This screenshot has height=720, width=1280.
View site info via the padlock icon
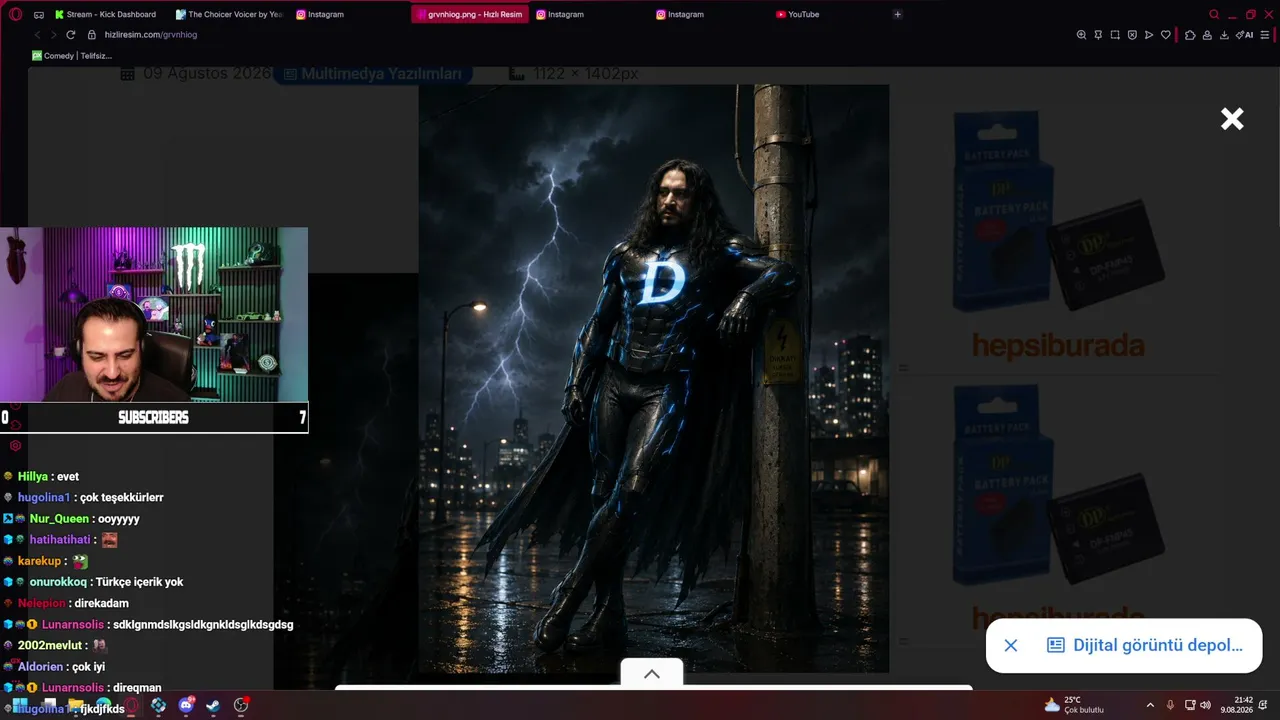point(91,35)
